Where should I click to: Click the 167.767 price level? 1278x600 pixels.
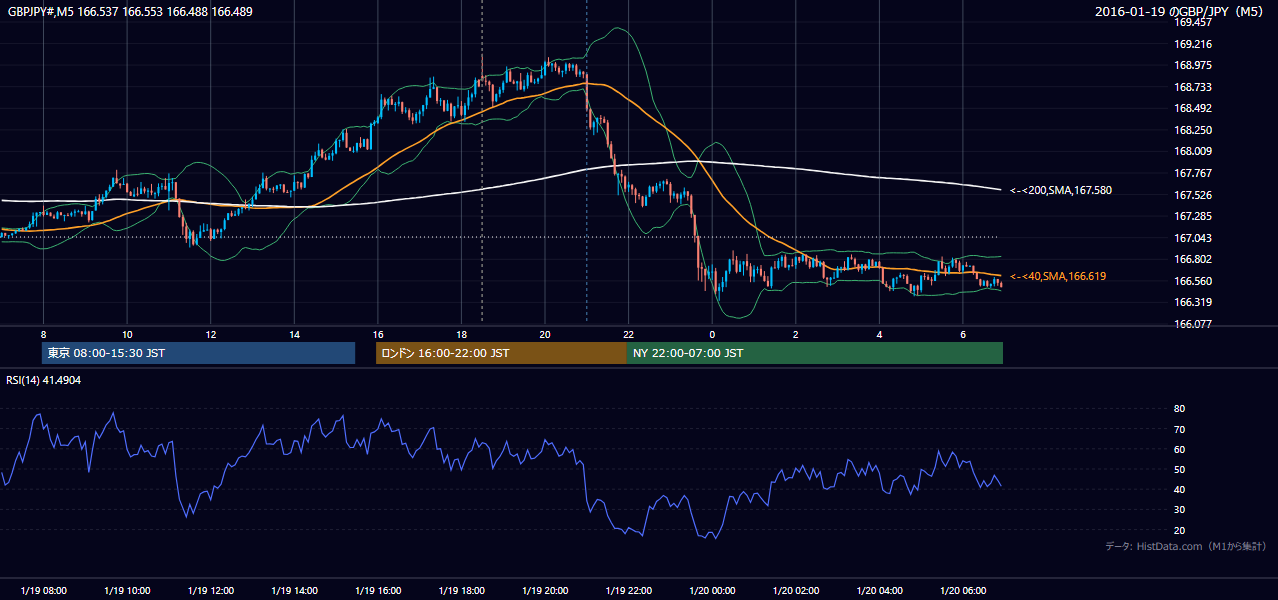[x=1193, y=173]
